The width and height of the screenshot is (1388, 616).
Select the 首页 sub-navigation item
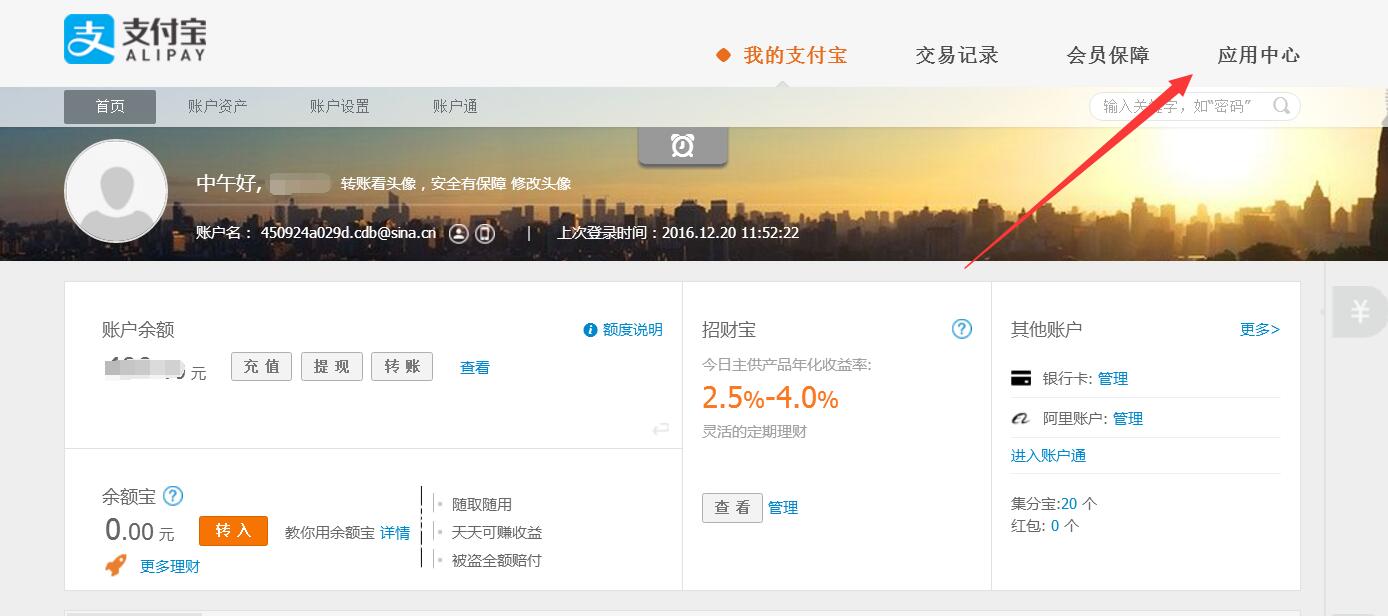click(x=110, y=106)
